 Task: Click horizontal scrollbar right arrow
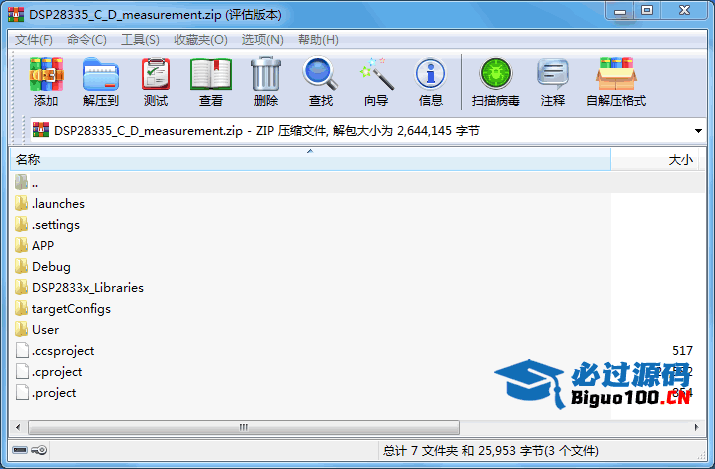(696, 428)
